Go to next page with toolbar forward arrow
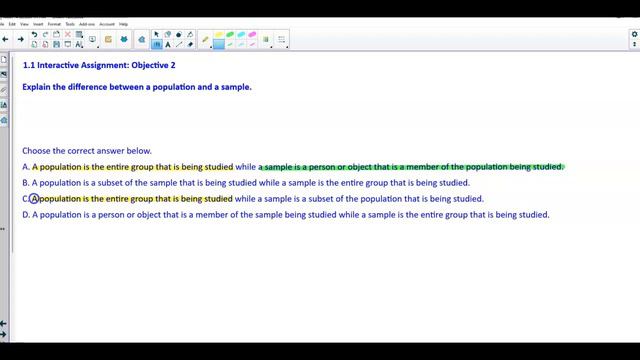Image resolution: width=640 pixels, height=360 pixels. pyautogui.click(x=20, y=39)
